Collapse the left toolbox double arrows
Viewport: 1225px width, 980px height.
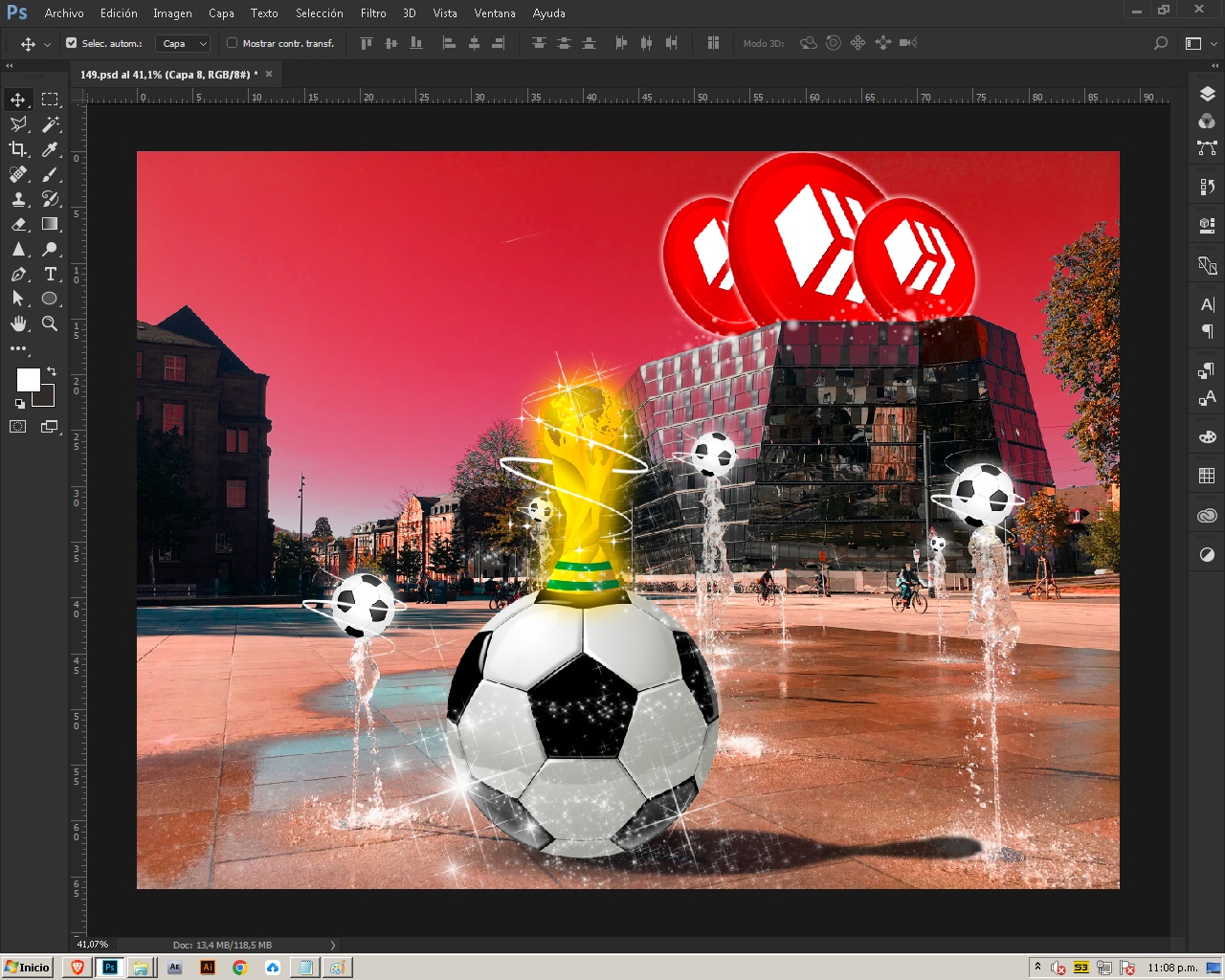pyautogui.click(x=10, y=66)
